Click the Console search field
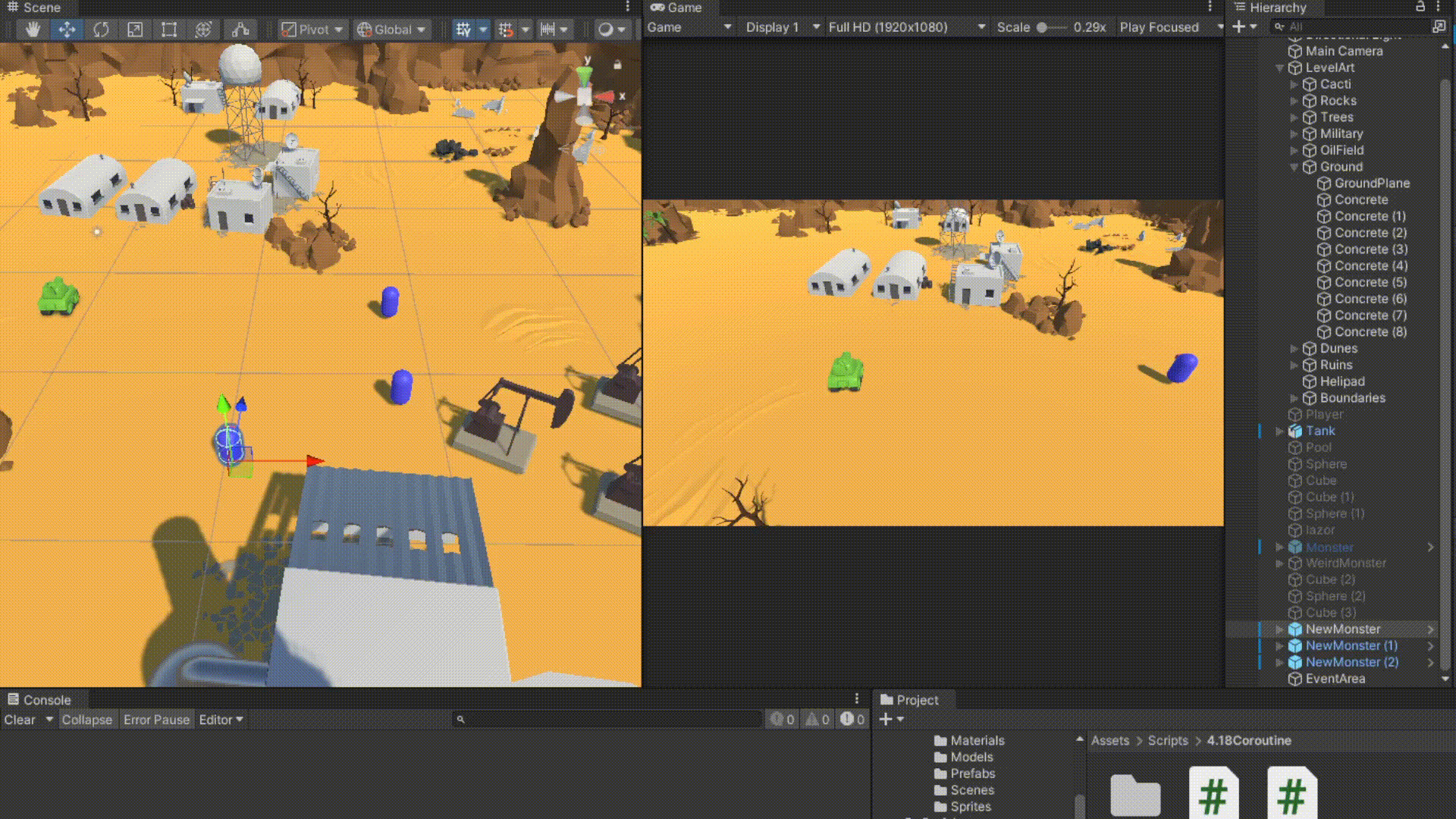 pos(607,720)
